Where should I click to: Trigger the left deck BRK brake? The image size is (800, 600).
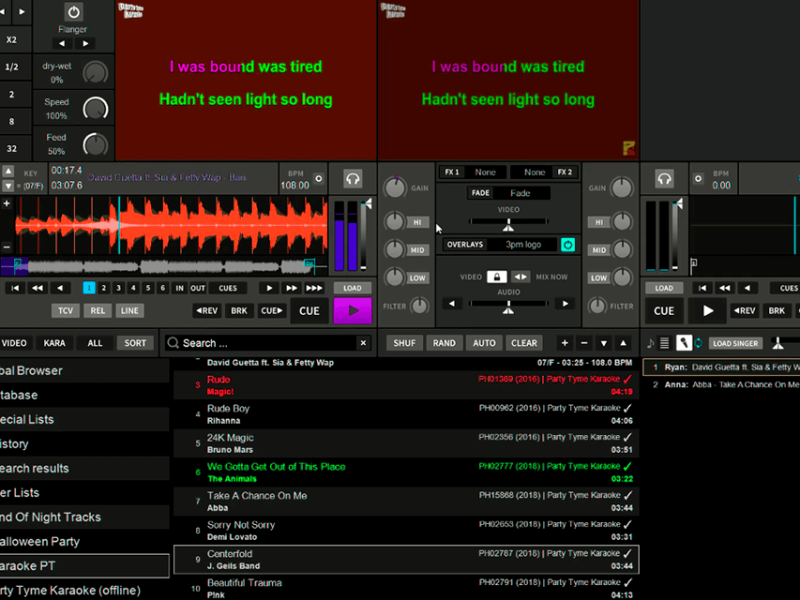click(x=239, y=311)
